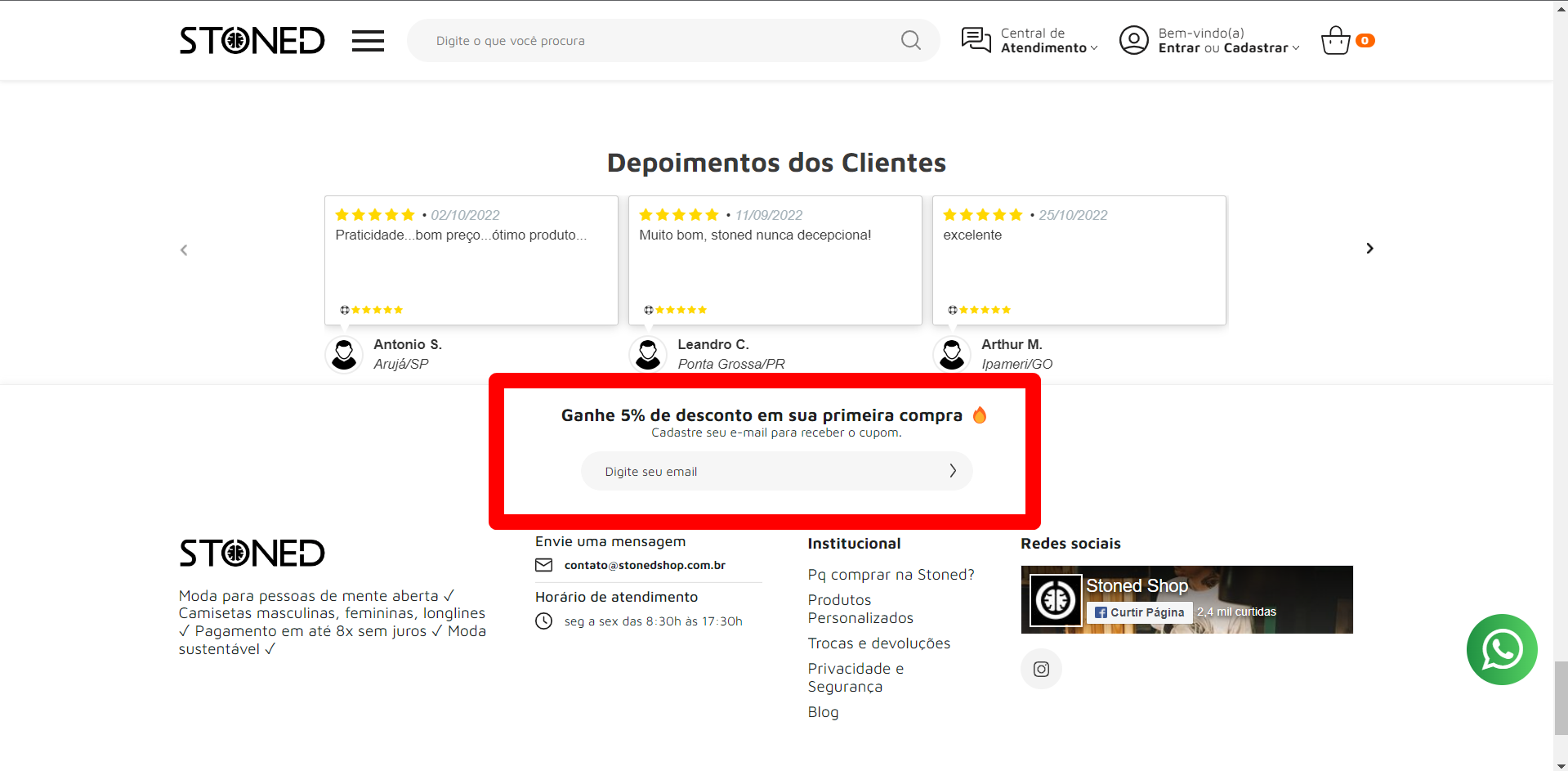Show previous testimonials with left arrow
This screenshot has height=771, width=1568.
point(184,250)
